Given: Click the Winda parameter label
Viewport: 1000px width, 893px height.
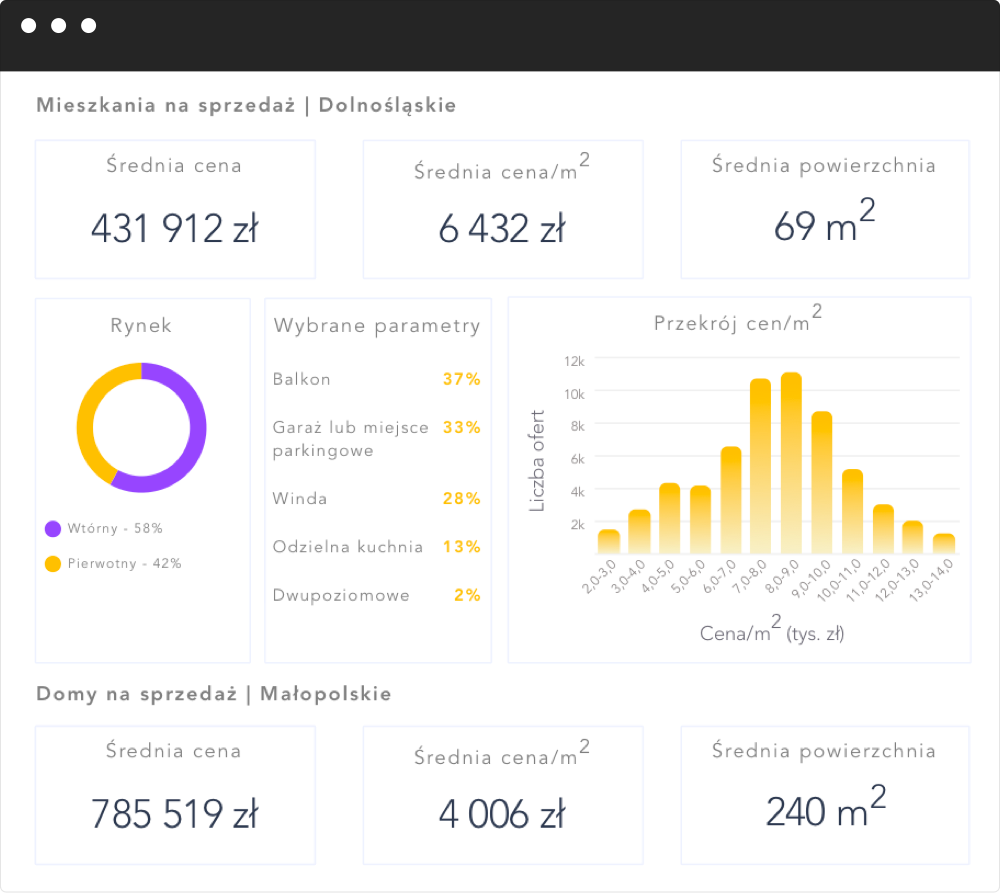Looking at the screenshot, I should (300, 499).
